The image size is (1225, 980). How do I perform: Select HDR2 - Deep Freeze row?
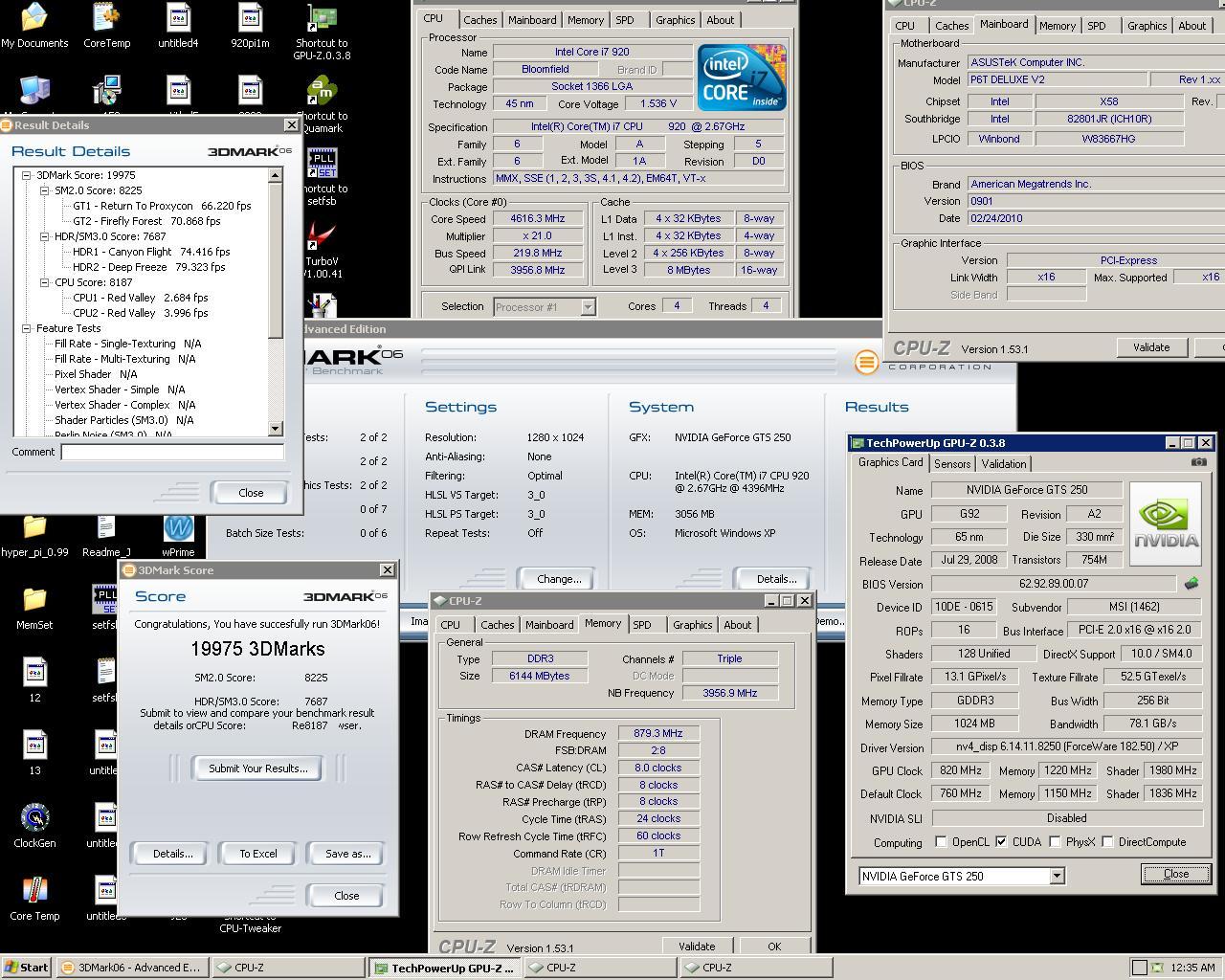[149, 267]
